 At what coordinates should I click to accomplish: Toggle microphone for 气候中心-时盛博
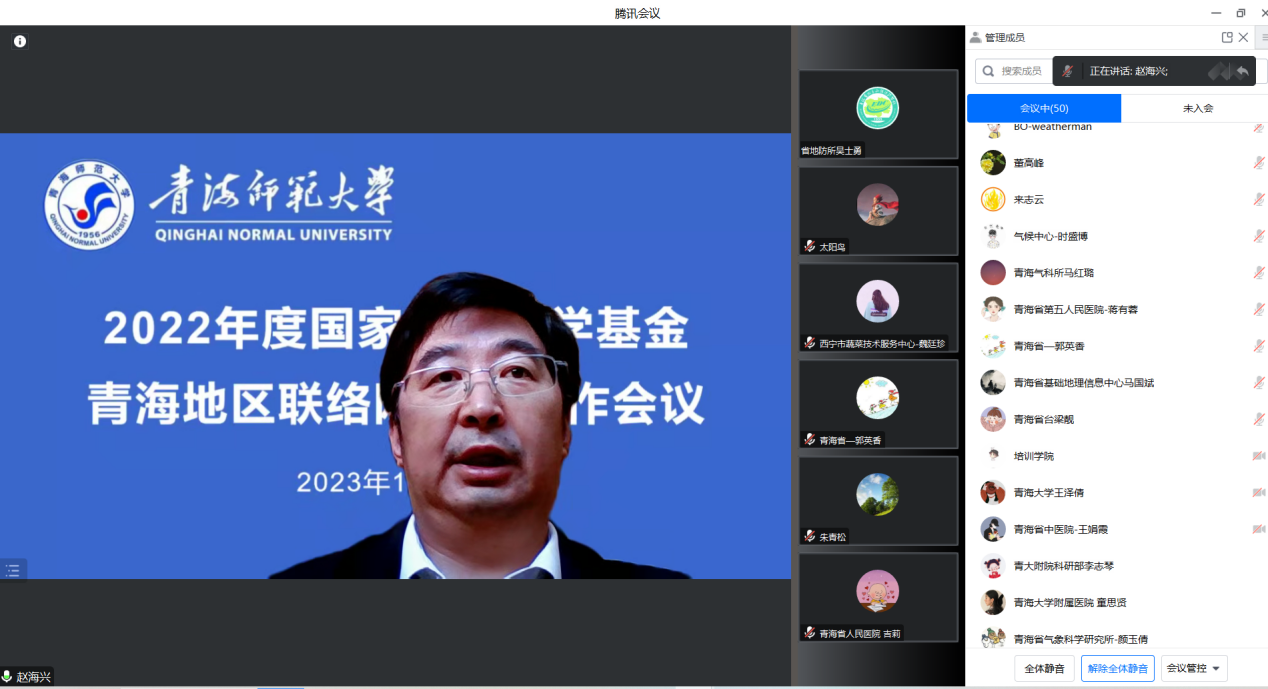click(1258, 236)
